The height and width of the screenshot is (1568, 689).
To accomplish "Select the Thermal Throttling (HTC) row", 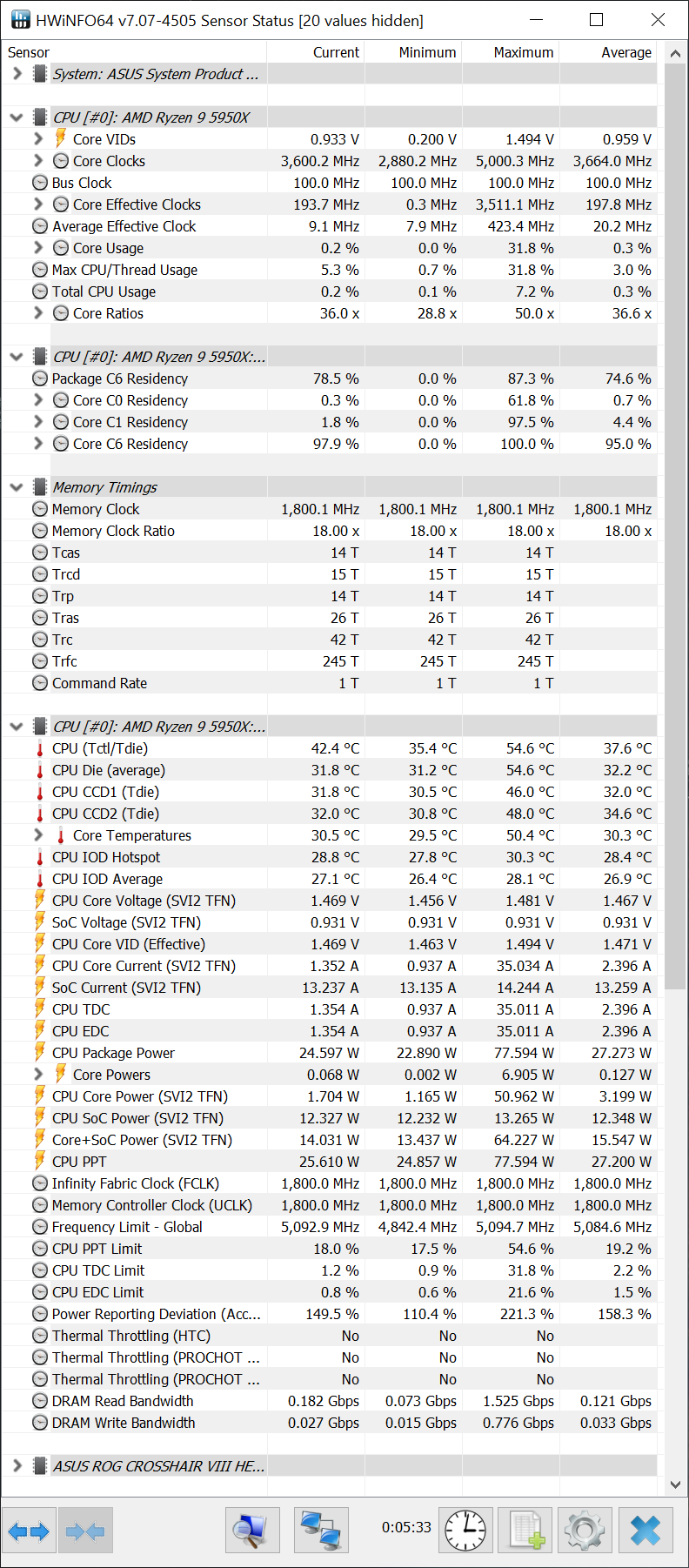I will click(x=131, y=1336).
